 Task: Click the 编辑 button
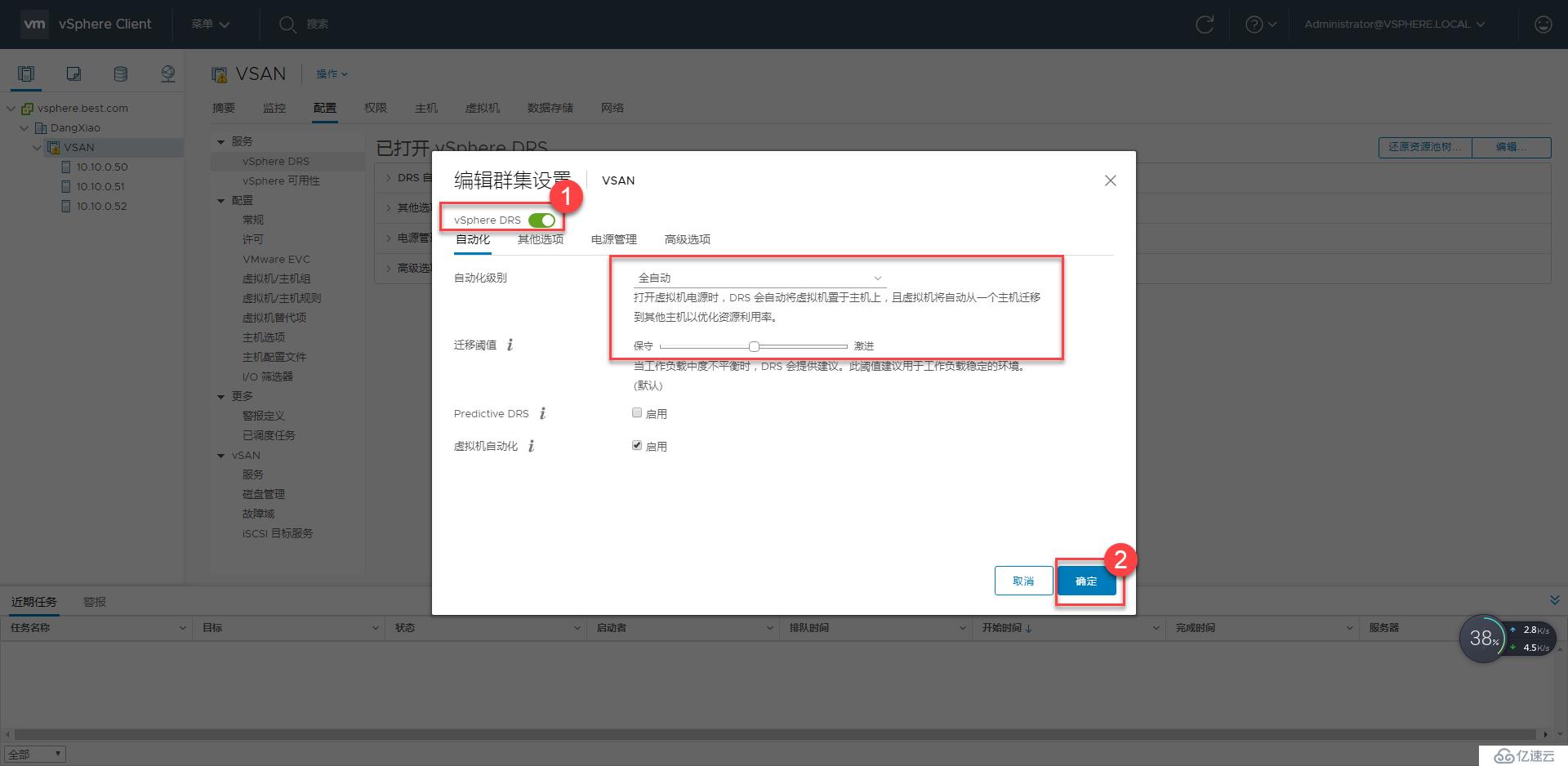click(1511, 147)
